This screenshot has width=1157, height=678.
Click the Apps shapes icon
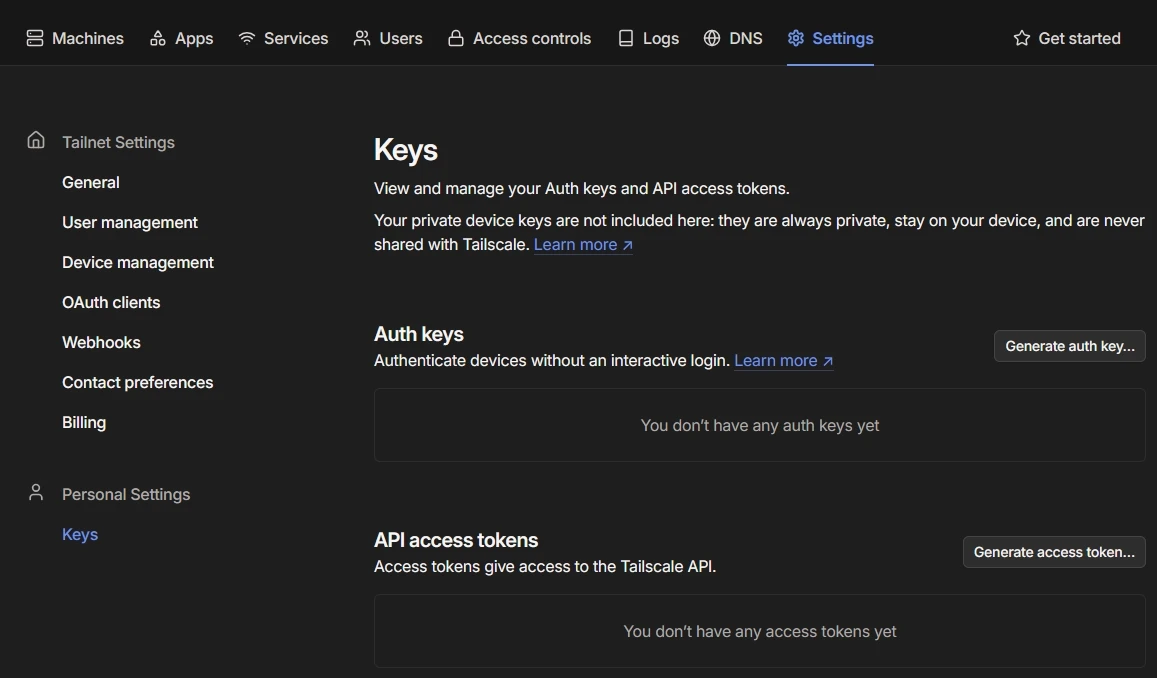coord(158,38)
